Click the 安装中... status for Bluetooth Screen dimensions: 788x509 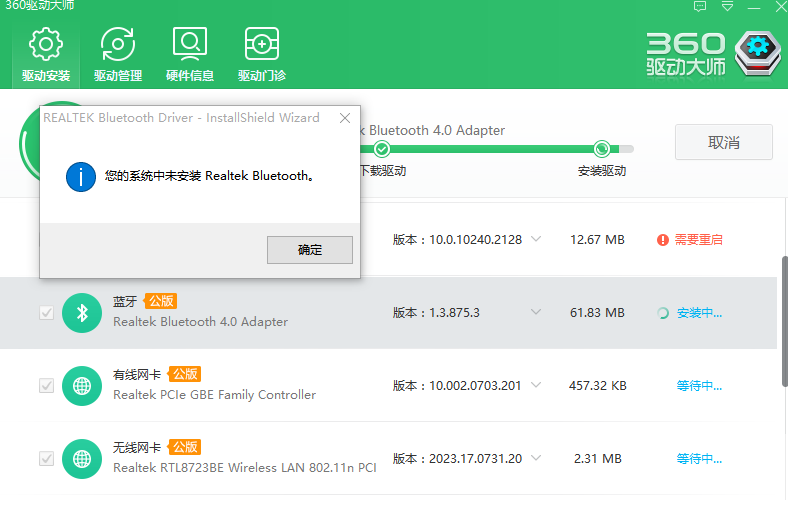pos(699,313)
